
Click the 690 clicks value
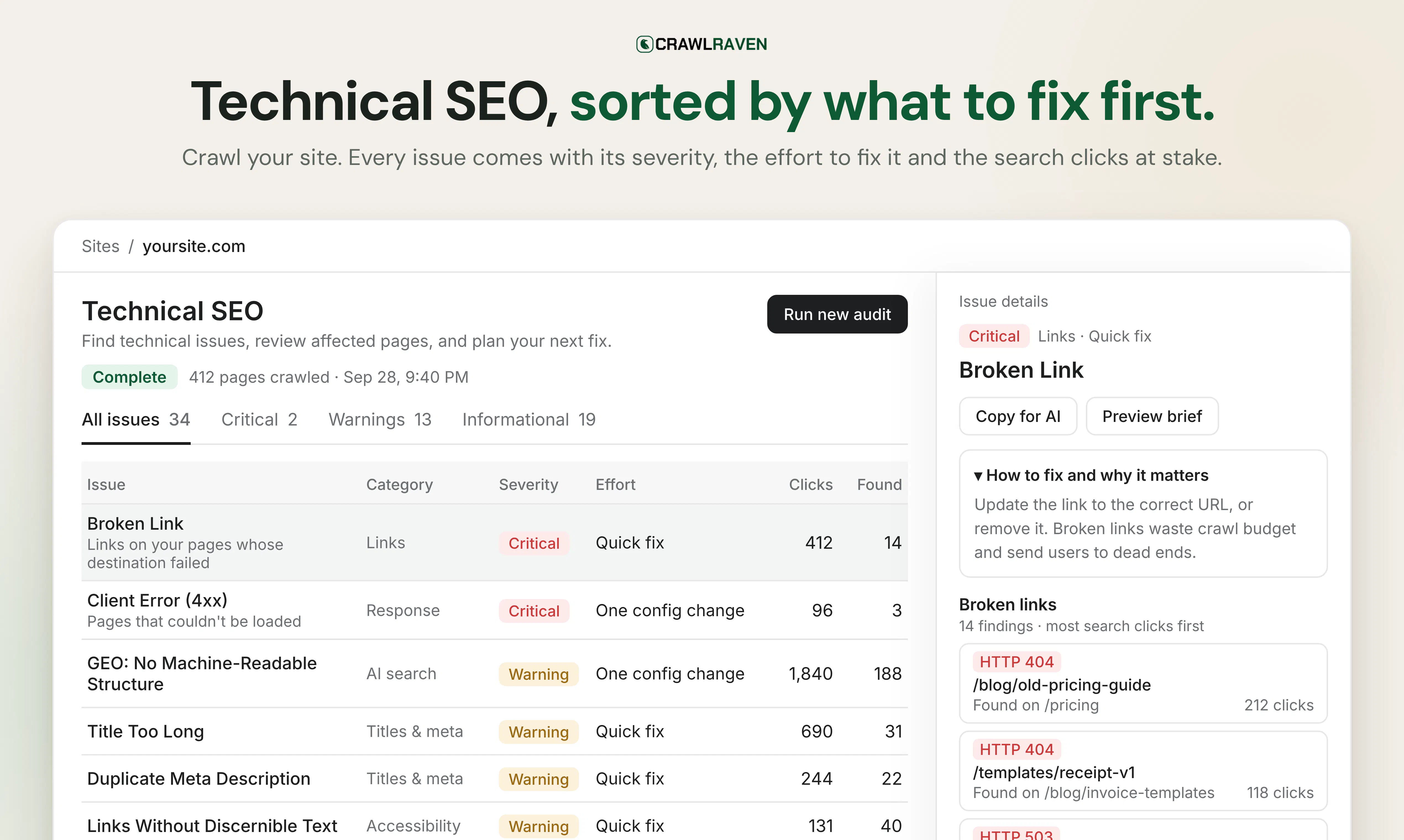click(x=817, y=731)
